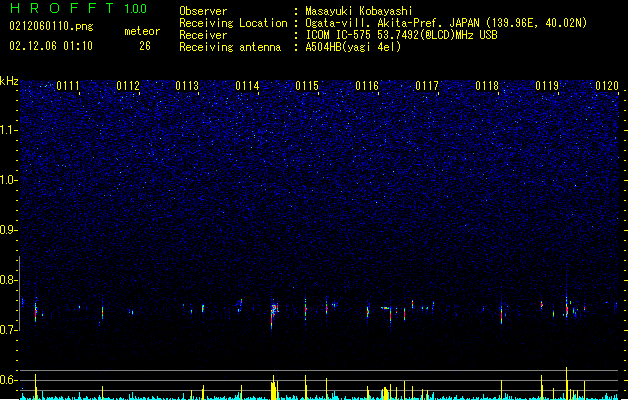The width and height of the screenshot is (629, 400).
Task: Click the 0113 time marker
Action: click(x=187, y=86)
